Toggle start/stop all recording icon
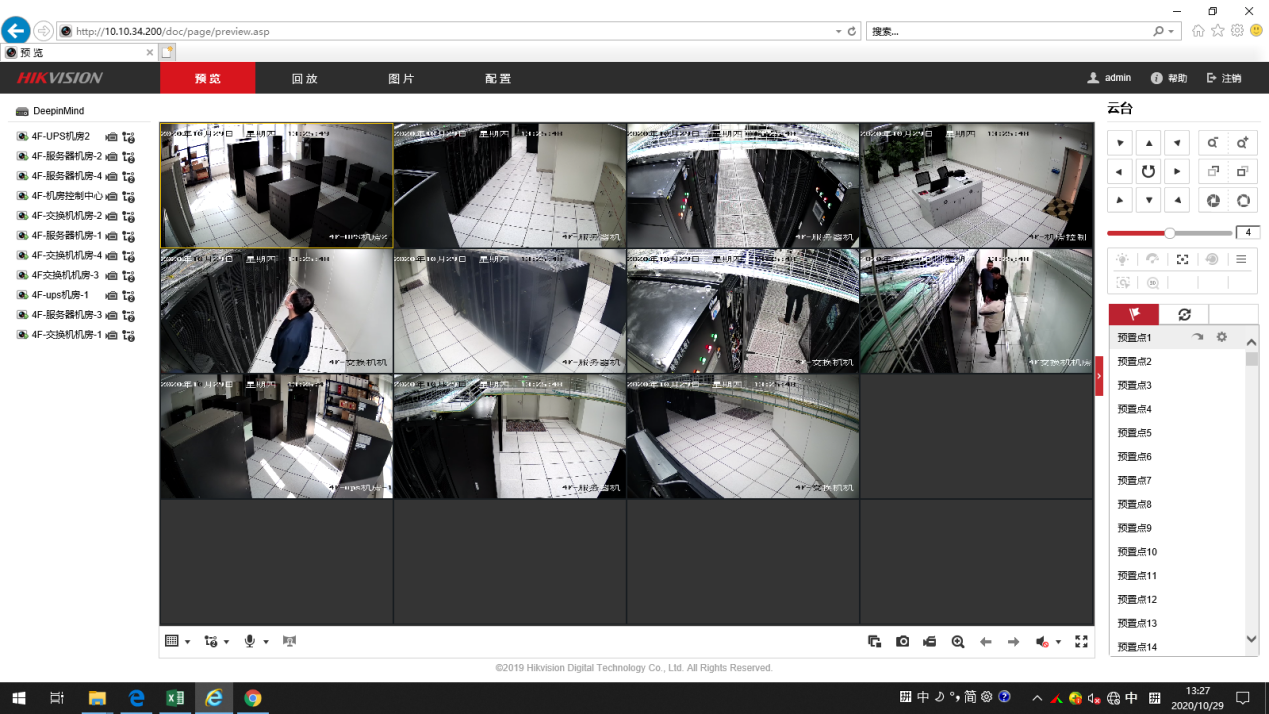The height and width of the screenshot is (714, 1269). [x=929, y=642]
